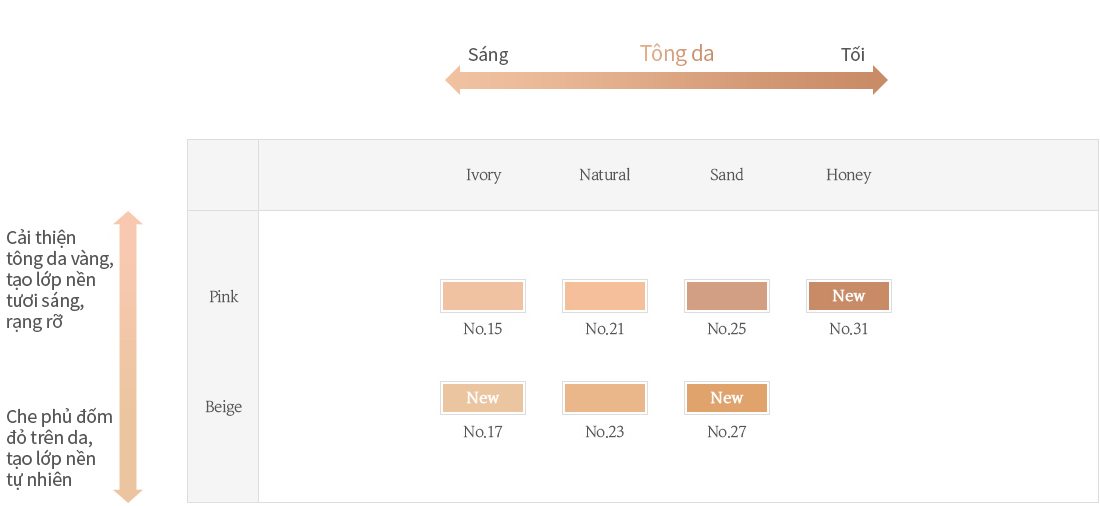This screenshot has width=1100, height=506.
Task: Click the Ivory column header
Action: pyautogui.click(x=483, y=175)
